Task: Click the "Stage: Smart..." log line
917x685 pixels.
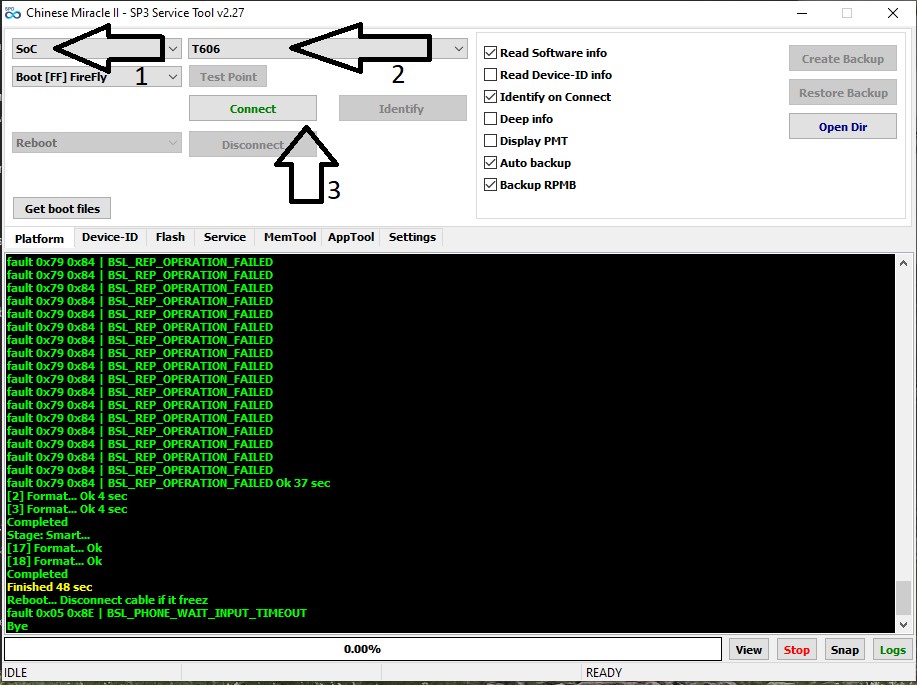Action: coord(49,535)
